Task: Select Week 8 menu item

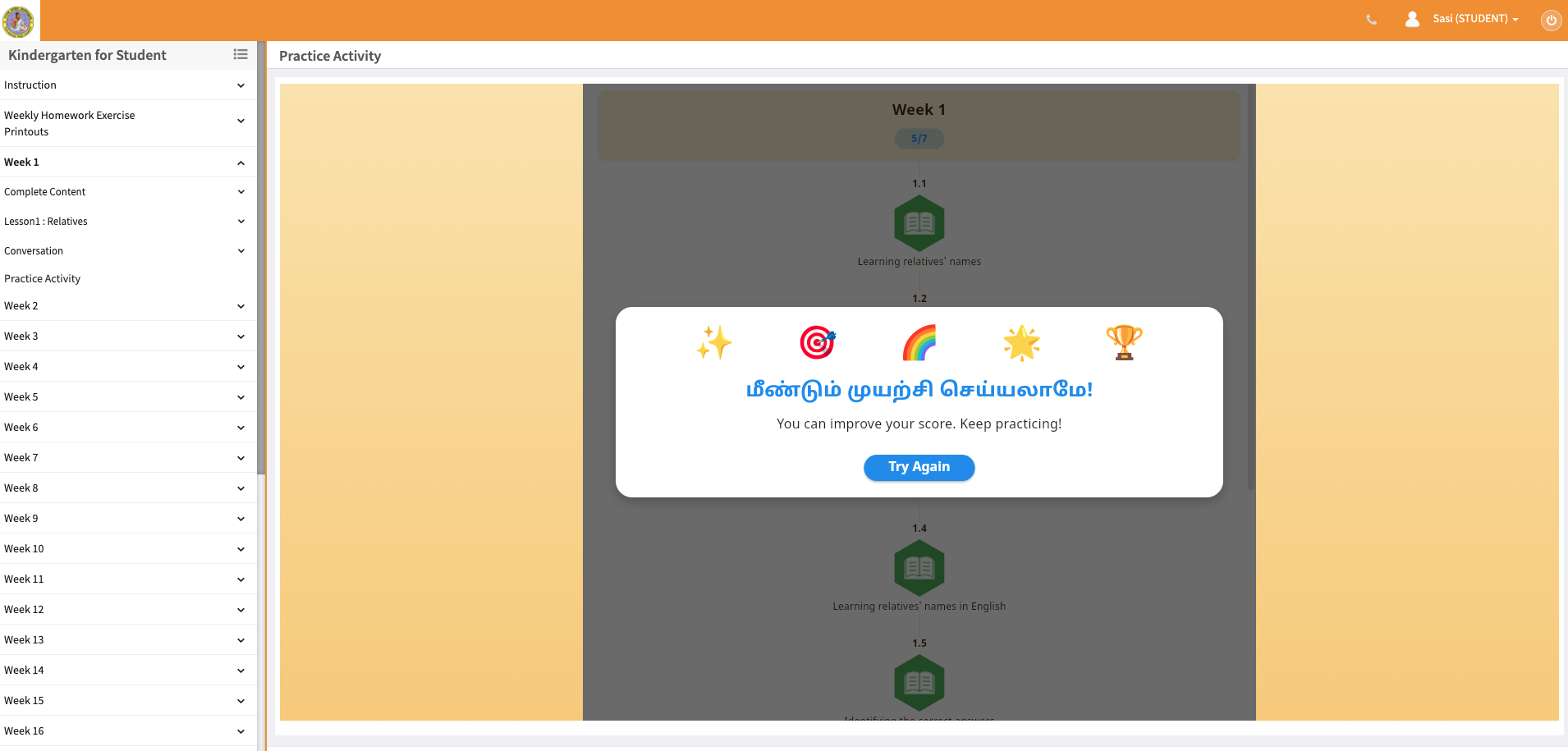Action: pyautogui.click(x=128, y=488)
